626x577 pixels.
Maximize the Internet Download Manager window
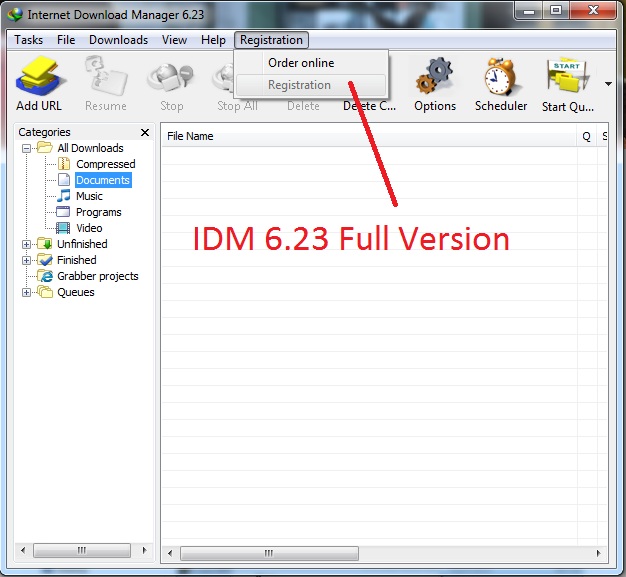[556, 11]
